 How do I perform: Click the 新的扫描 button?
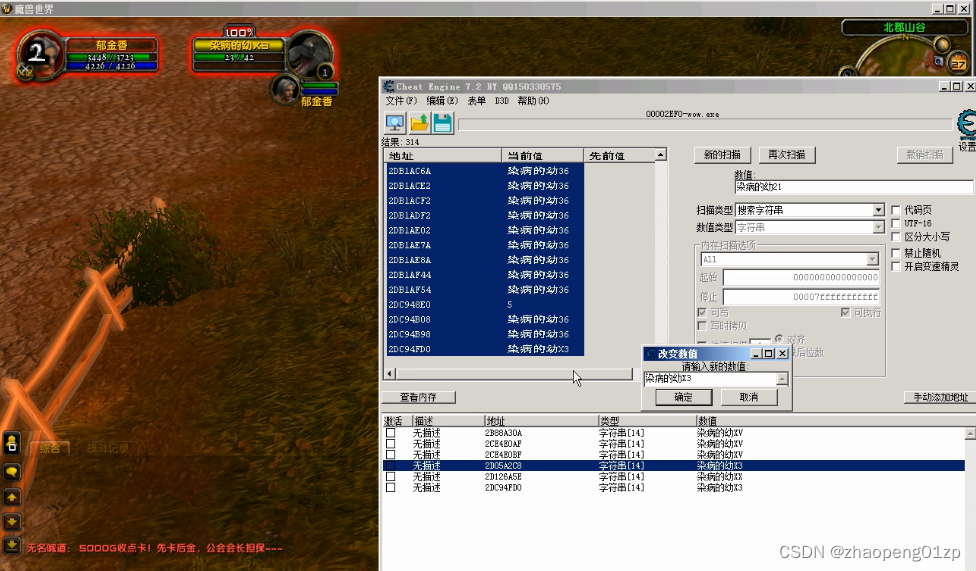pyautogui.click(x=722, y=154)
